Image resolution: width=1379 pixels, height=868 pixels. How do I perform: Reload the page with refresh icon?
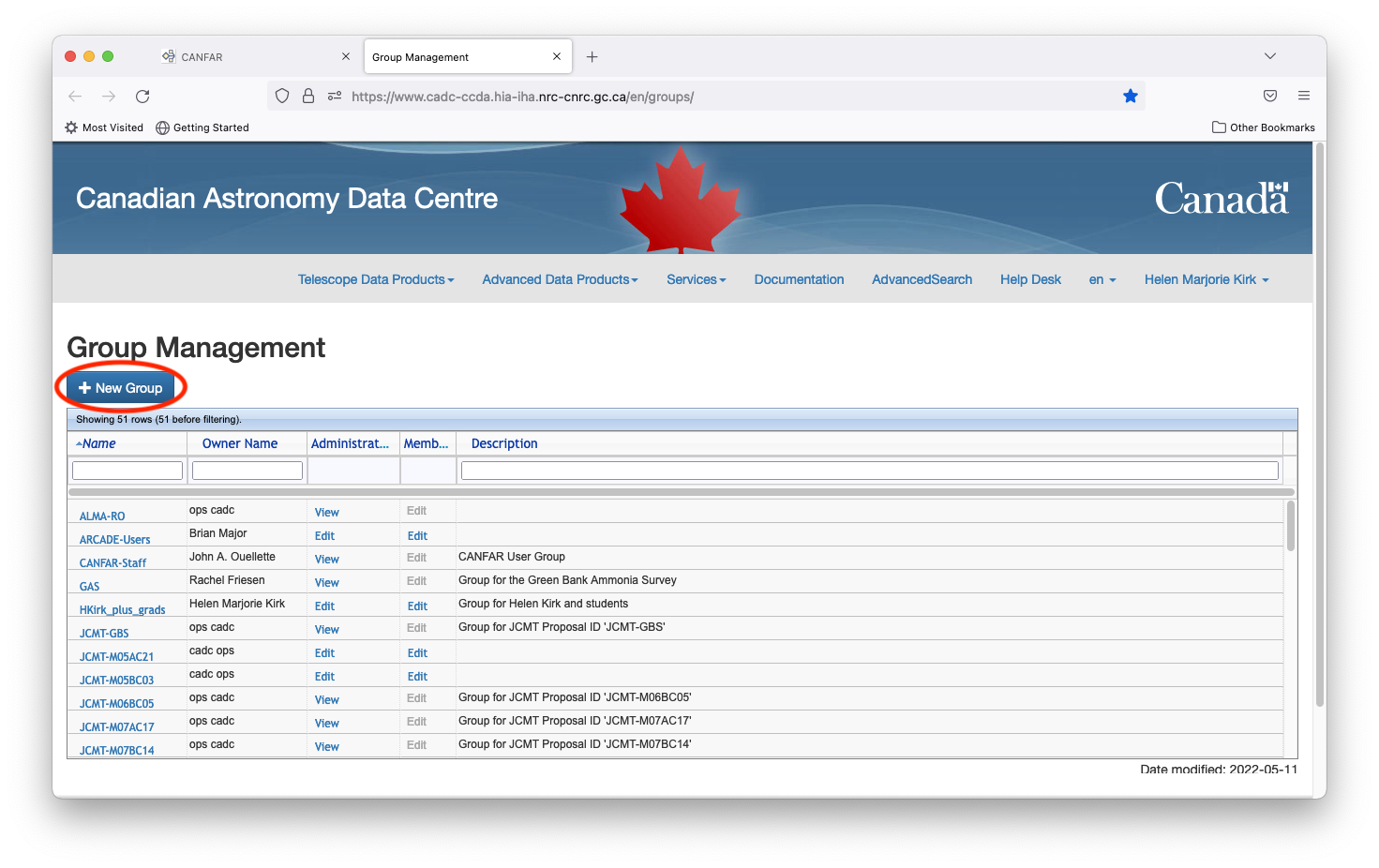[x=142, y=97]
